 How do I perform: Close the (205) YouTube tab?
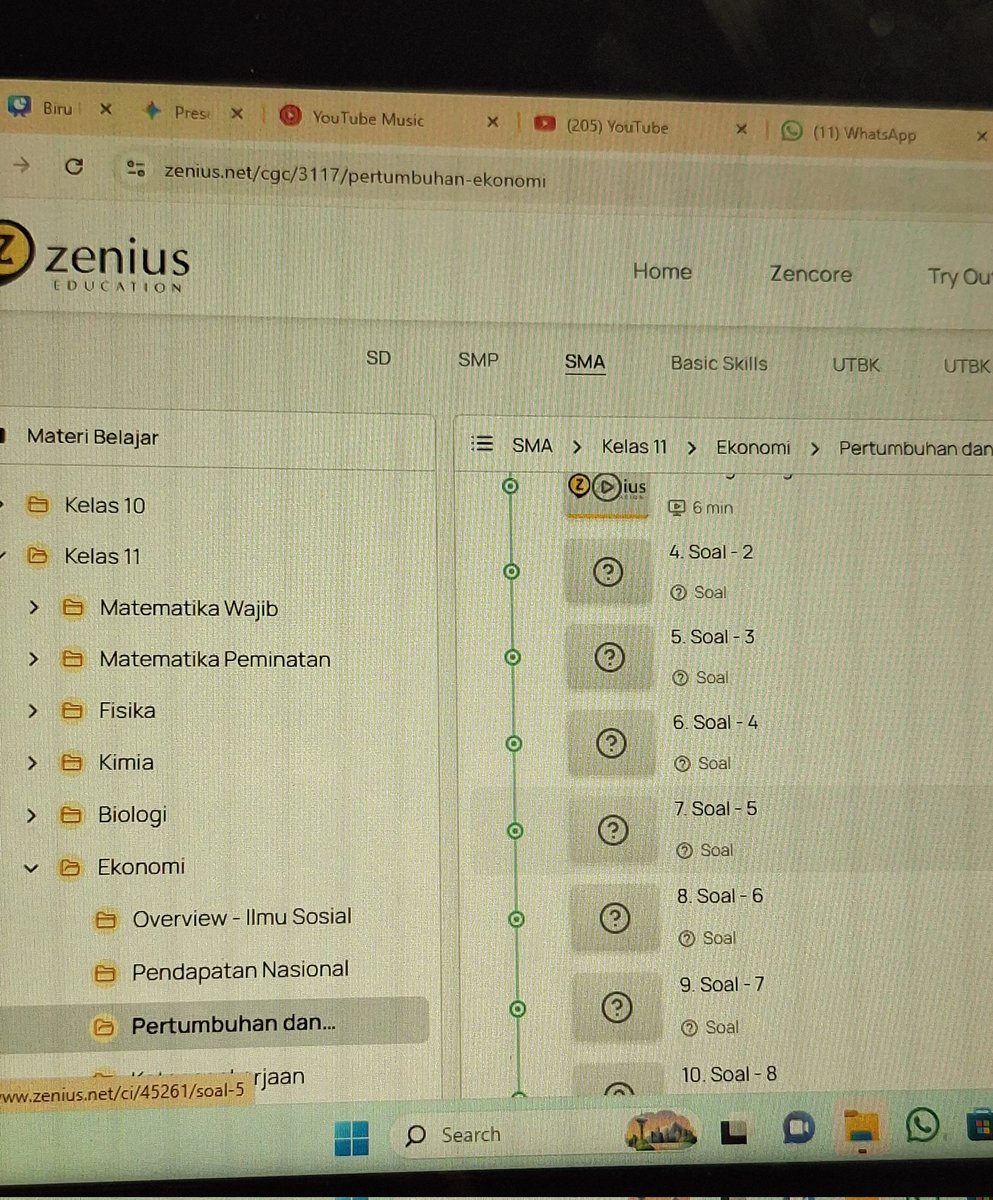point(741,130)
